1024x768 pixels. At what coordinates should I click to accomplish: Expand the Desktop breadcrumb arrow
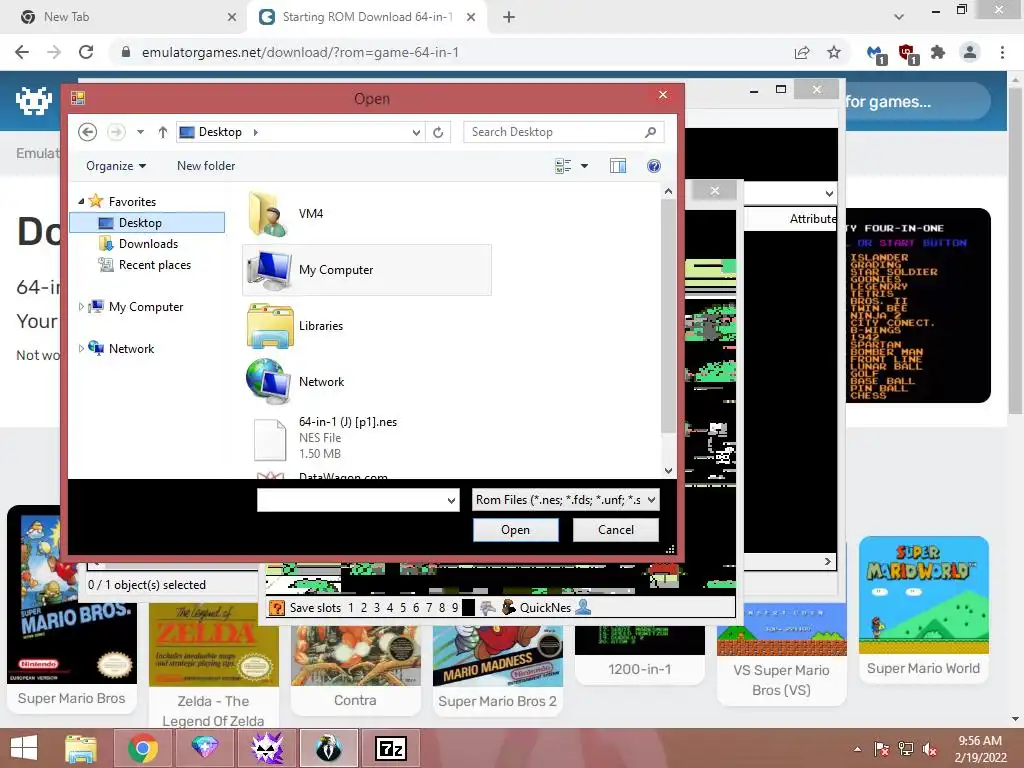255,132
